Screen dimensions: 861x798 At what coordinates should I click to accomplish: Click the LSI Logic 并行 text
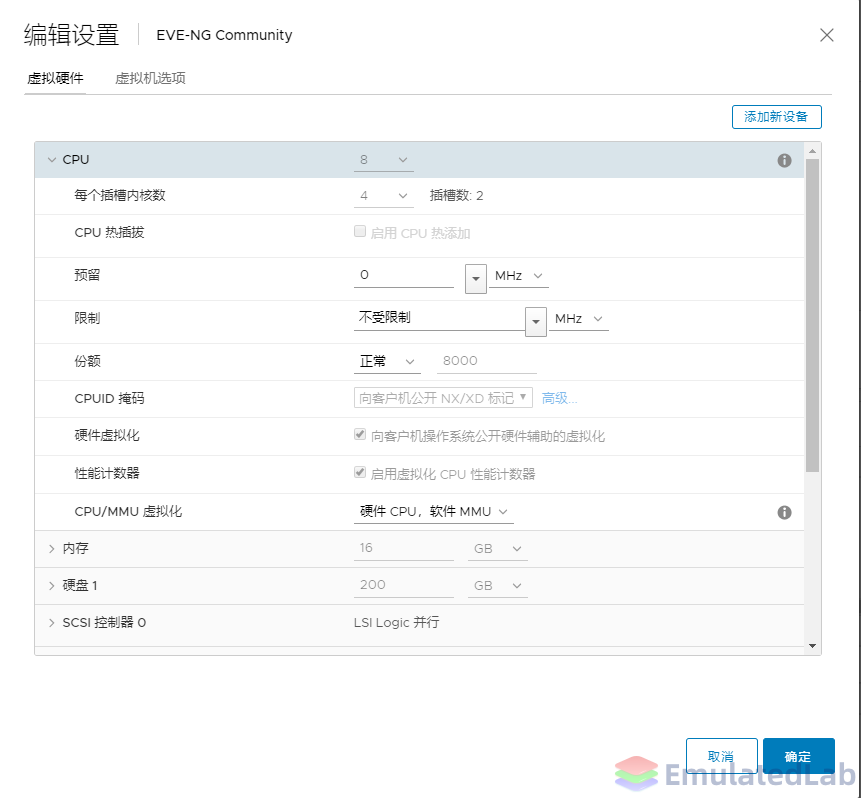click(396, 623)
